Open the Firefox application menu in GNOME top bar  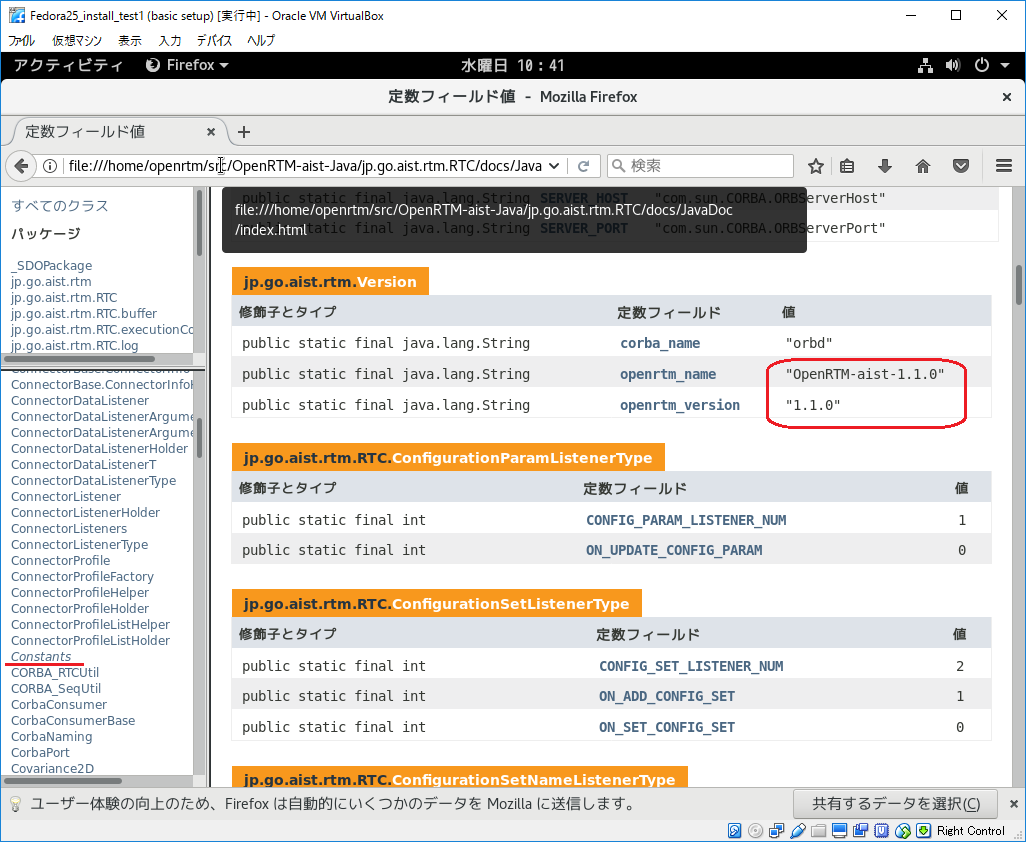187,65
